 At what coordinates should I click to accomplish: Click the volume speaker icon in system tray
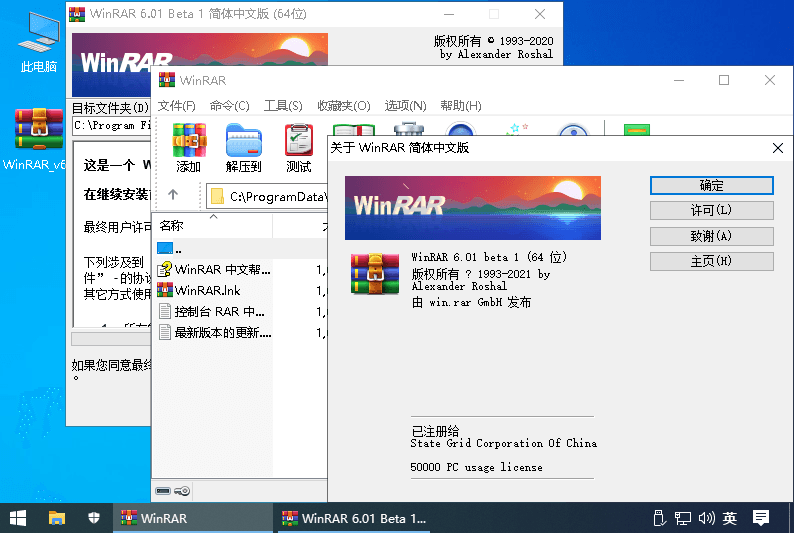point(706,518)
